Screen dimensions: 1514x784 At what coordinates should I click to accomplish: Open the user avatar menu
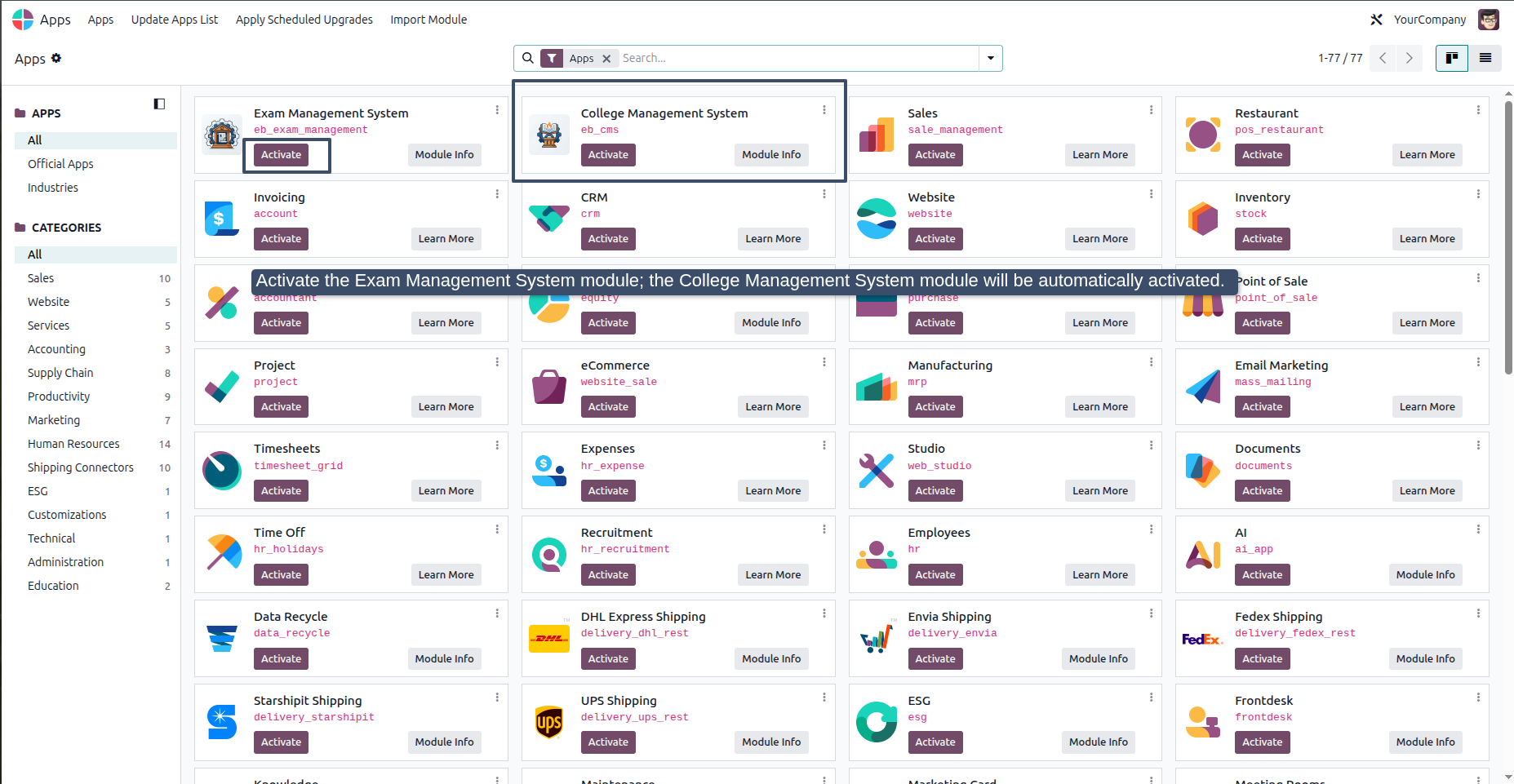[x=1489, y=20]
